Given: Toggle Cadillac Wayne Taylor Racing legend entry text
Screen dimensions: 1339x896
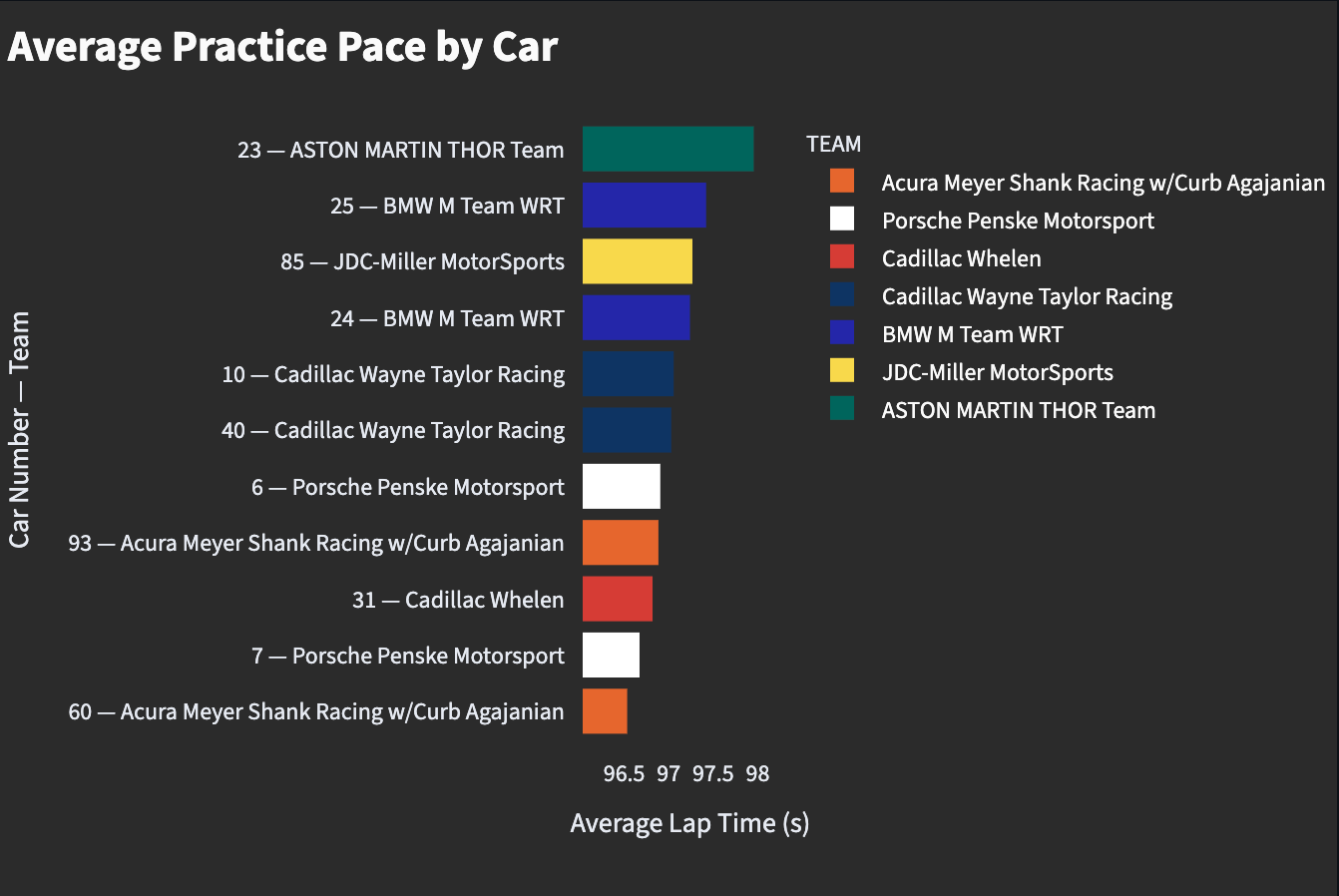Looking at the screenshot, I should point(1027,296).
